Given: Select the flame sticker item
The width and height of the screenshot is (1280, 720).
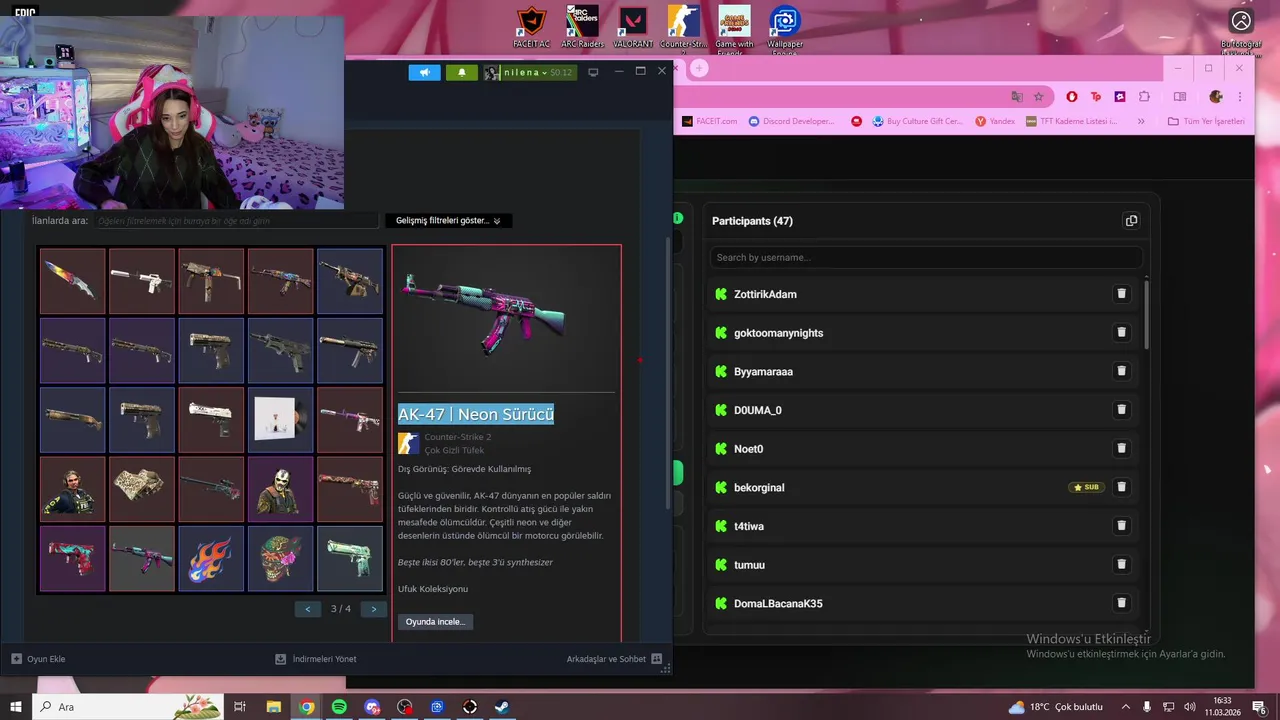Looking at the screenshot, I should click(211, 558).
